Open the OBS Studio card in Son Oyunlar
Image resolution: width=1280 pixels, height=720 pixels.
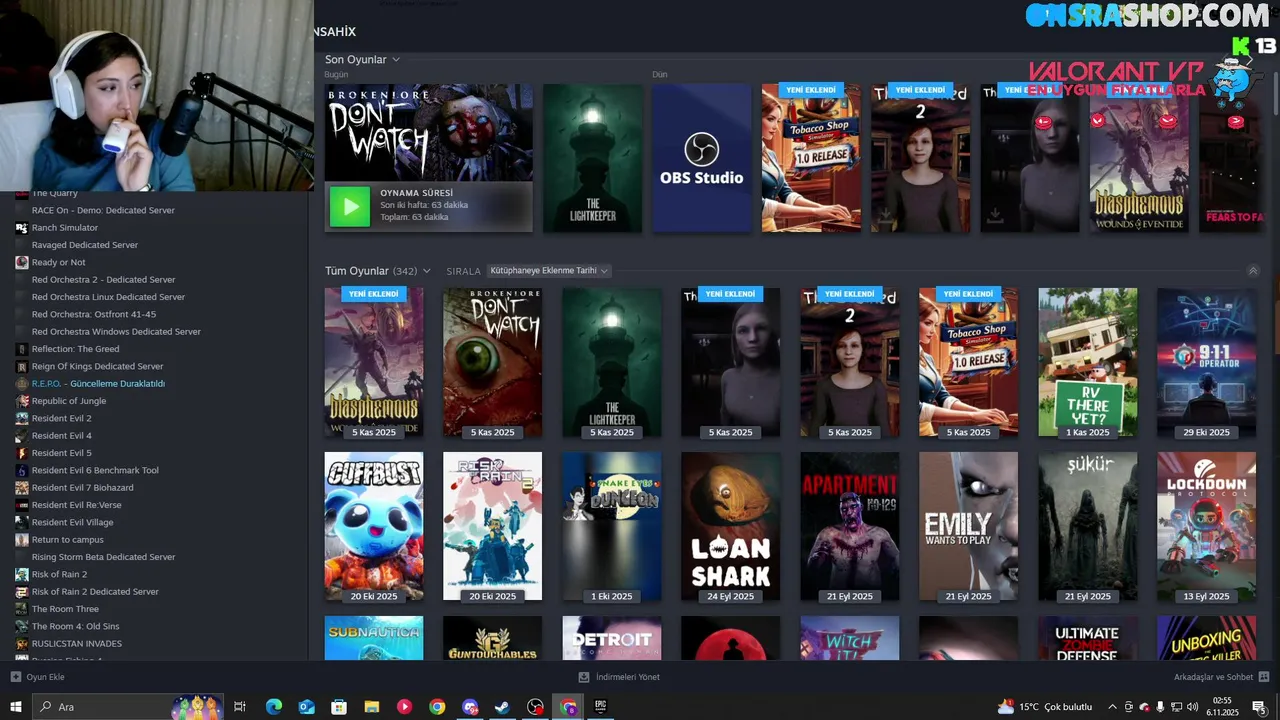tap(701, 158)
